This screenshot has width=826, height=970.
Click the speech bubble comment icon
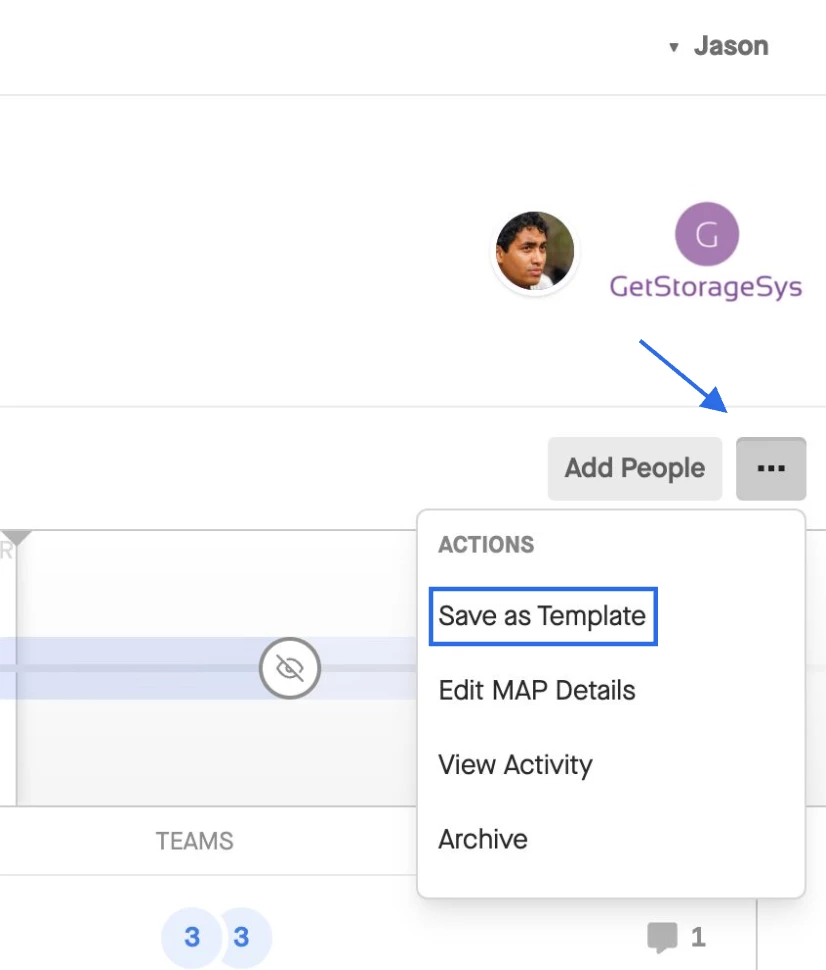coord(661,938)
